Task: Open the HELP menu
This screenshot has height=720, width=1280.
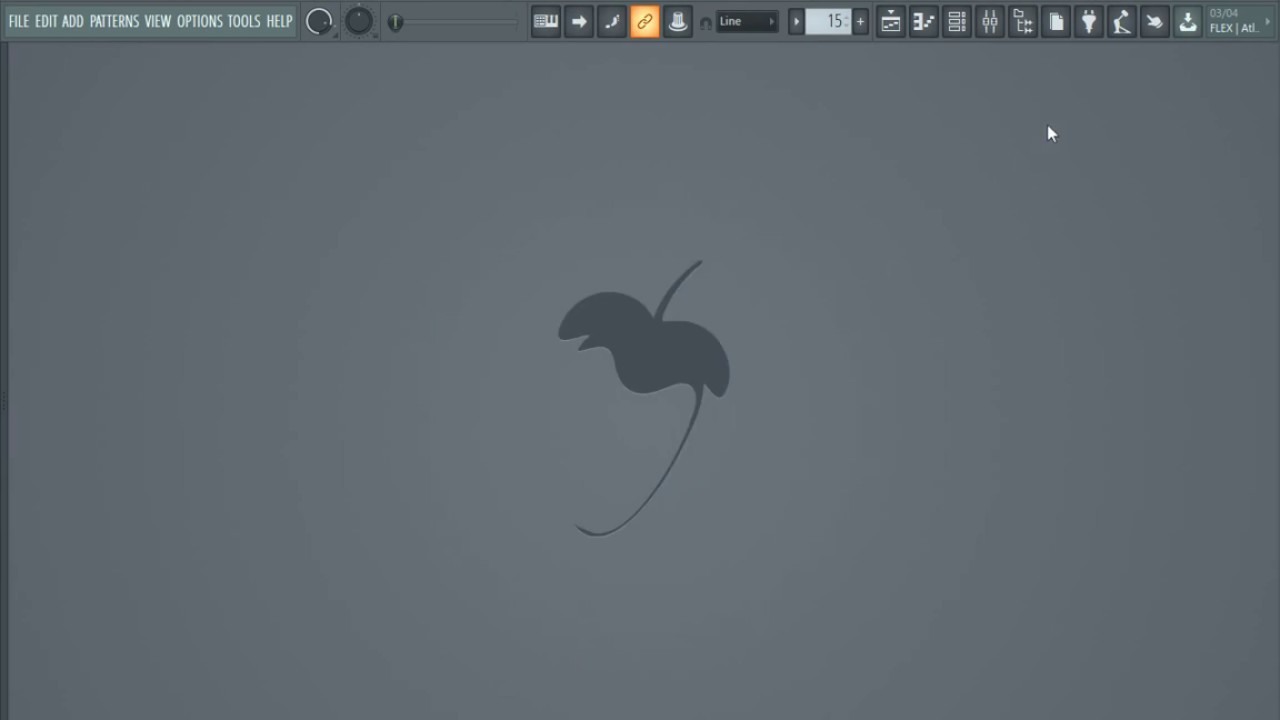Action: [x=279, y=21]
